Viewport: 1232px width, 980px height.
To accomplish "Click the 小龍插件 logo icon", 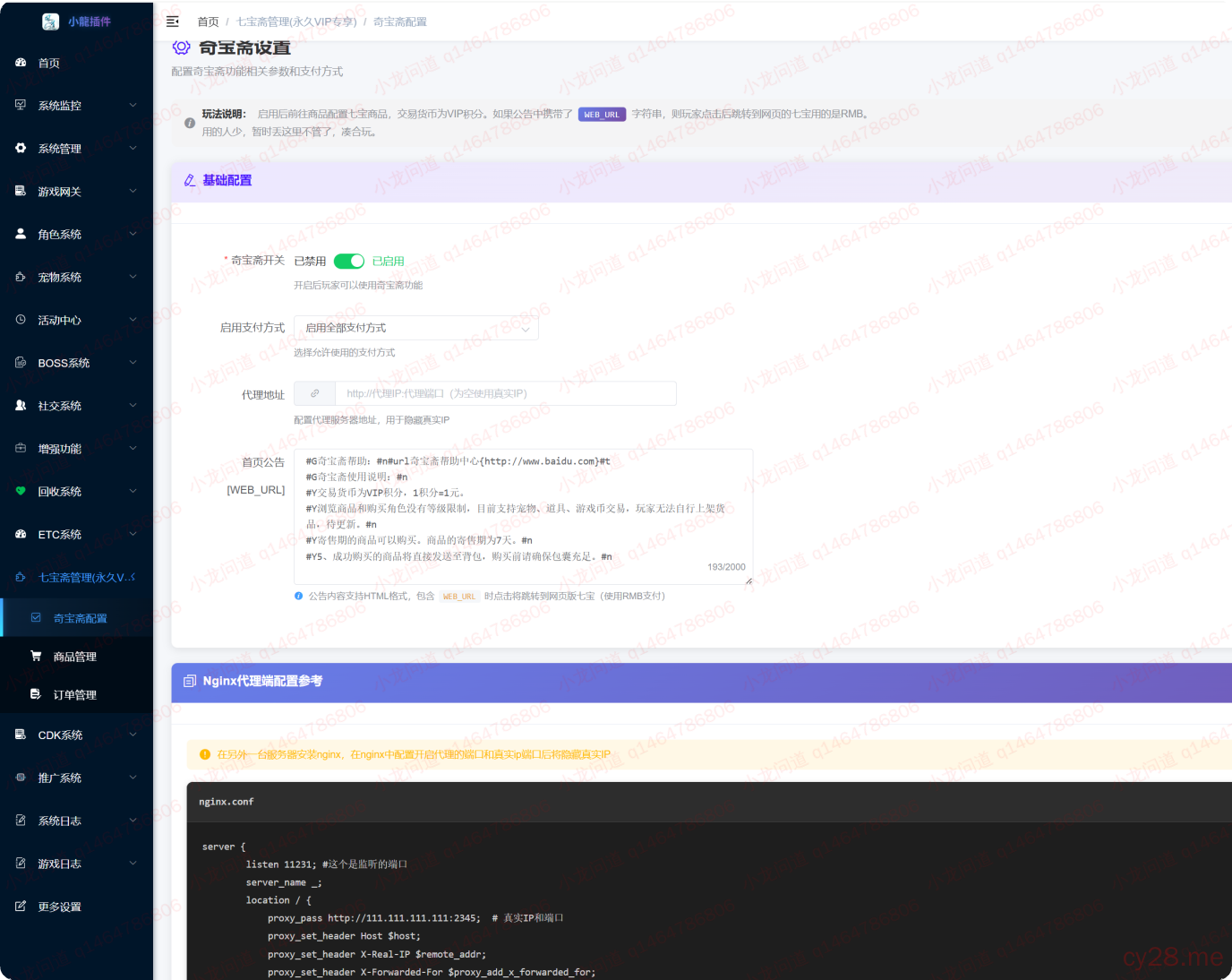I will (x=50, y=21).
